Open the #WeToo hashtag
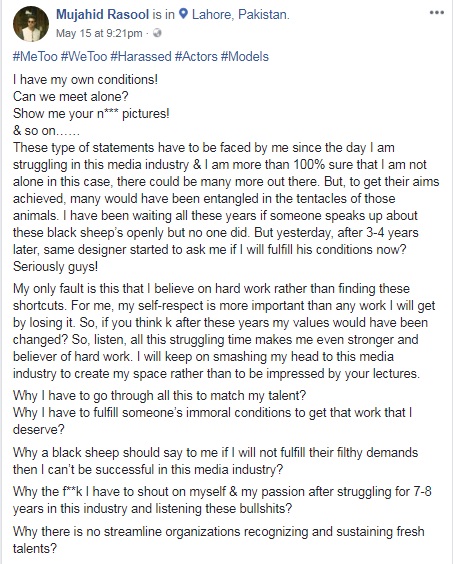 pyautogui.click(x=84, y=57)
